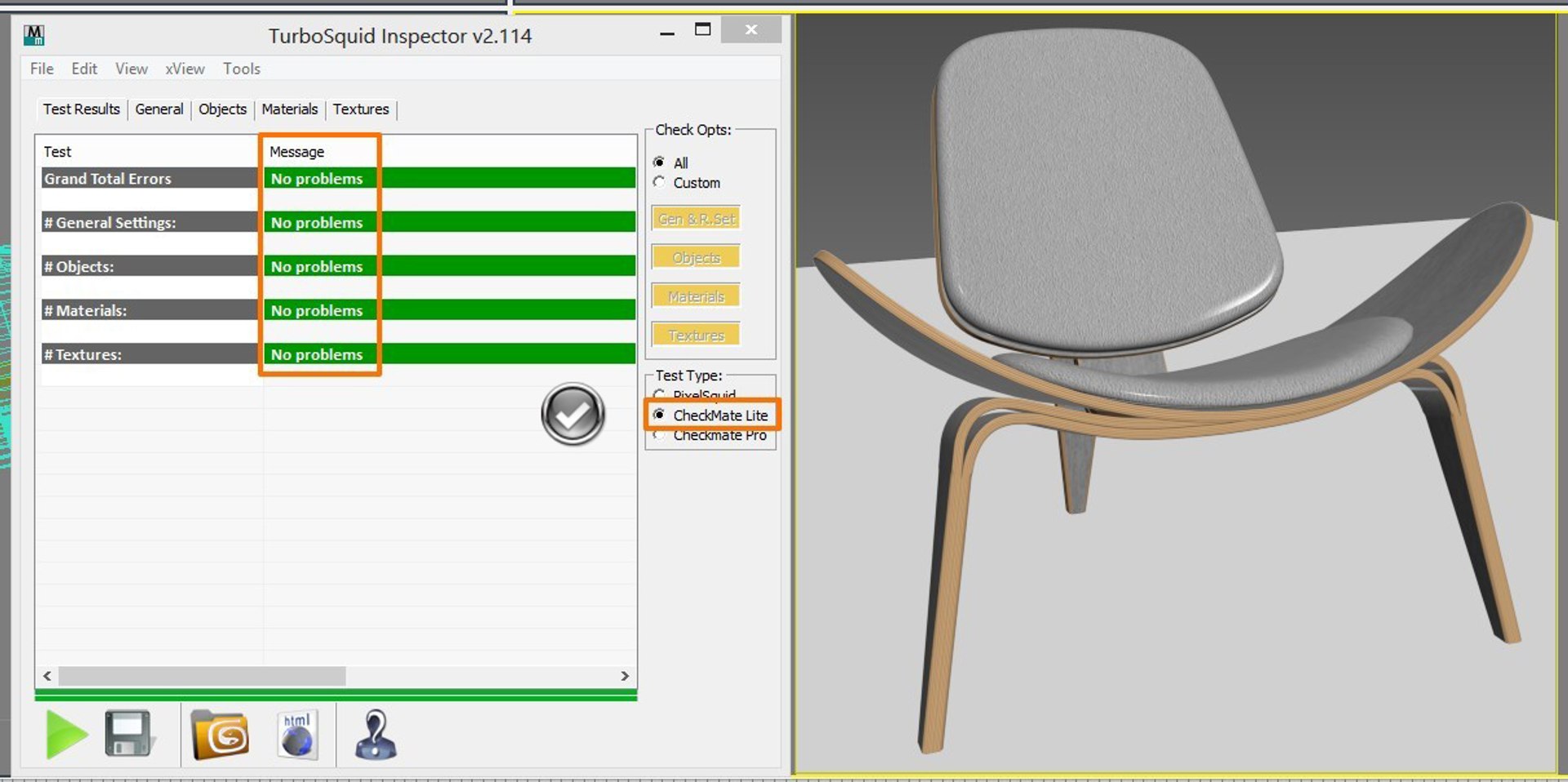Screen dimensions: 1568x782
Task: Click the gray checkmark badge icon
Action: click(573, 415)
